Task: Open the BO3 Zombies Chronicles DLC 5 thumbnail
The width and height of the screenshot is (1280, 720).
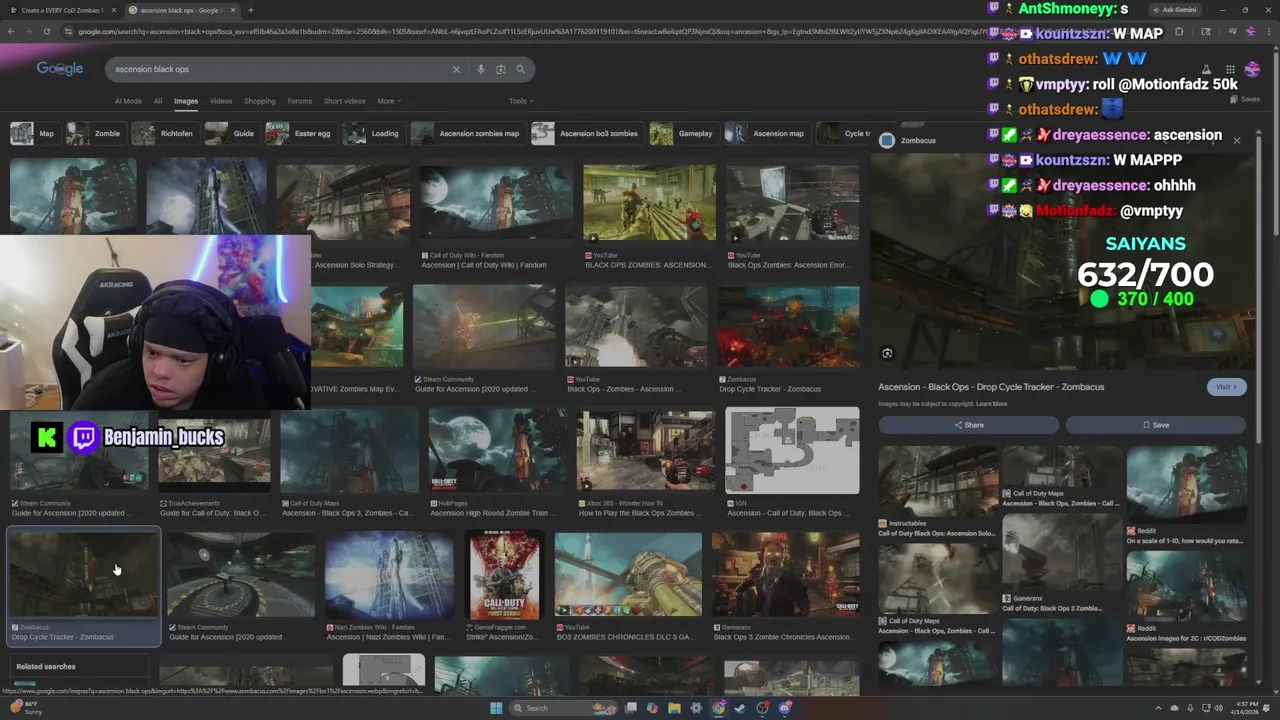Action: click(x=628, y=575)
